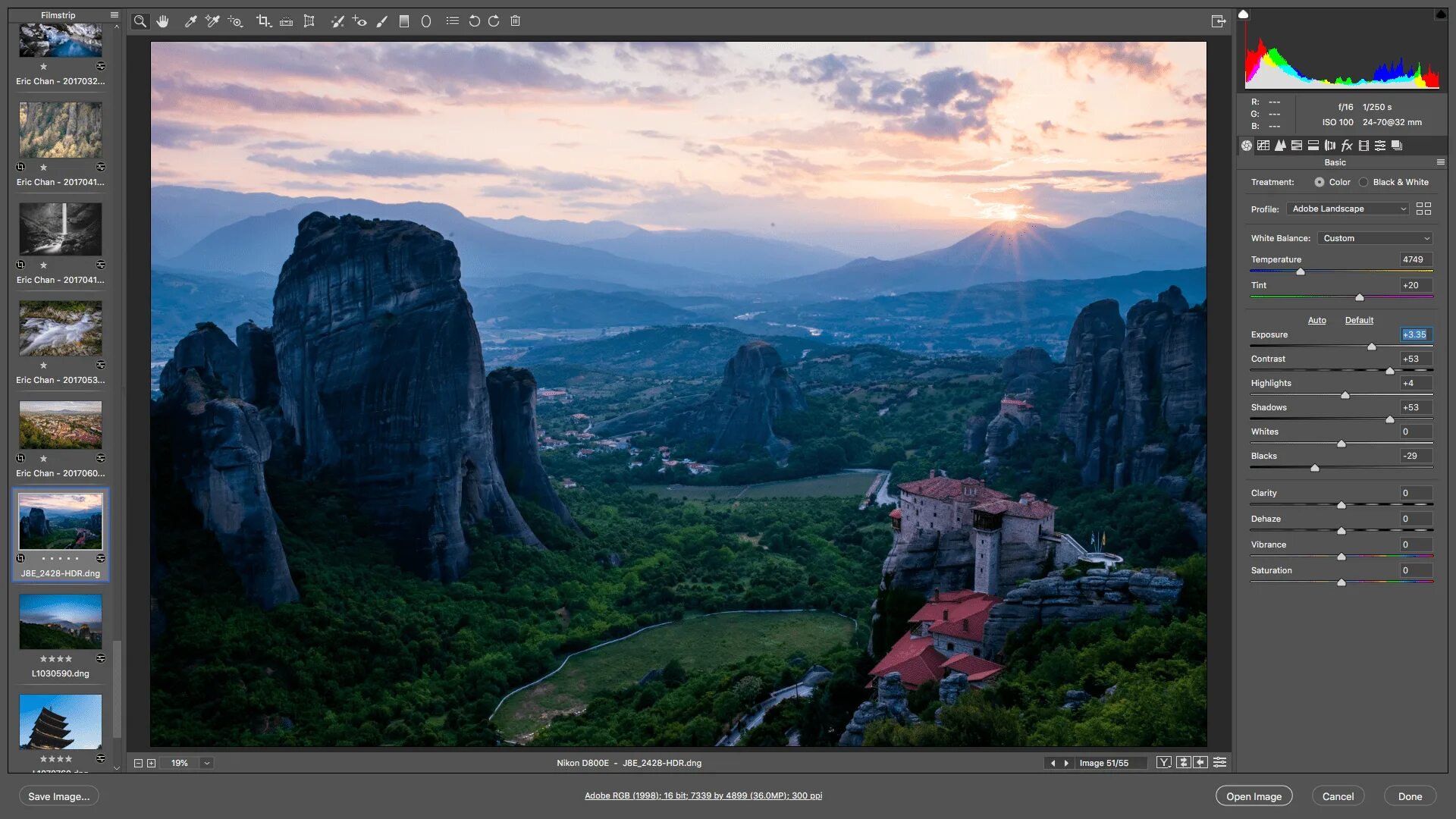Click the Exposure slider handle
The image size is (1456, 819).
(x=1371, y=347)
